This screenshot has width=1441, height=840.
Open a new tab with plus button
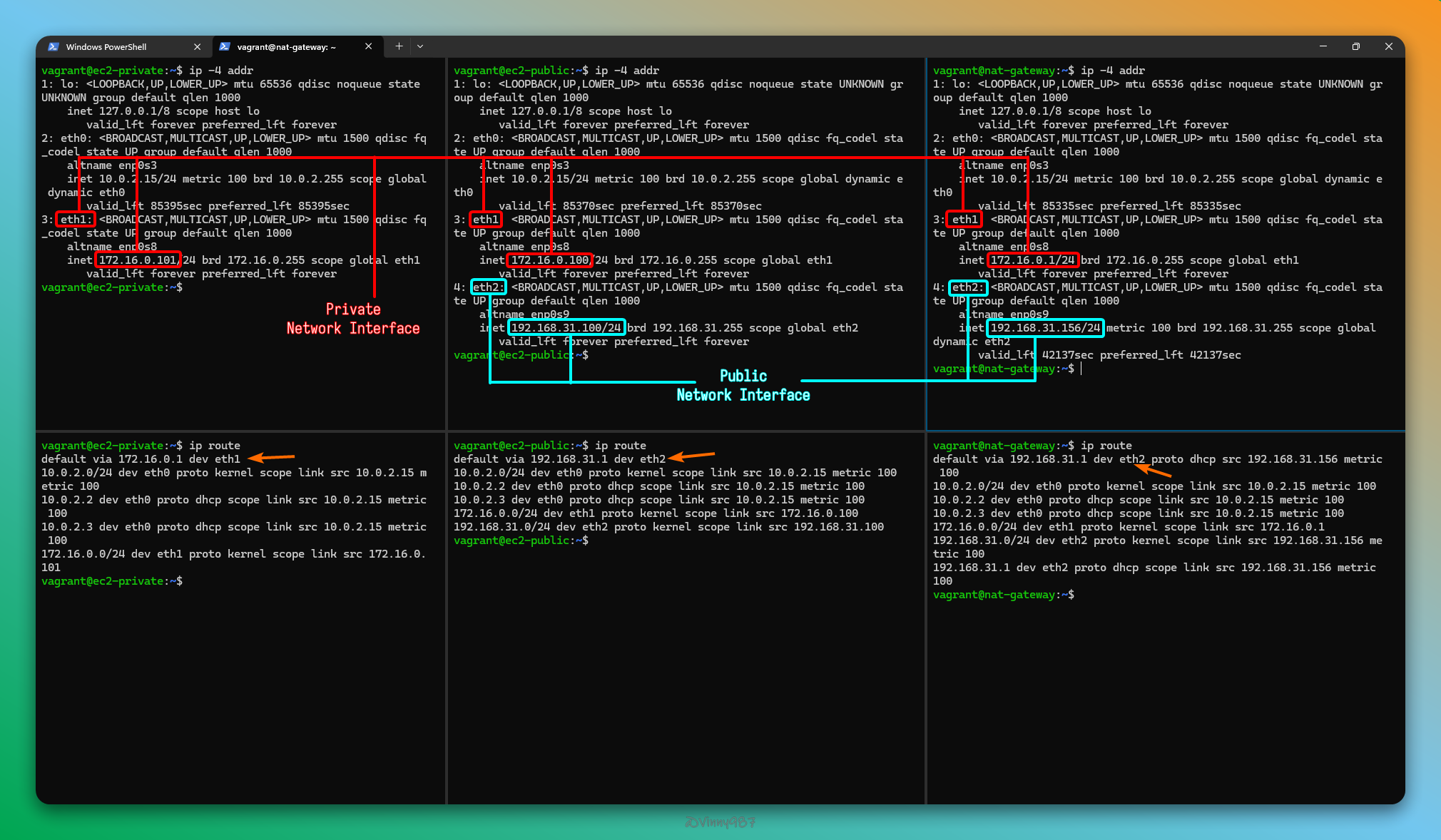click(399, 46)
